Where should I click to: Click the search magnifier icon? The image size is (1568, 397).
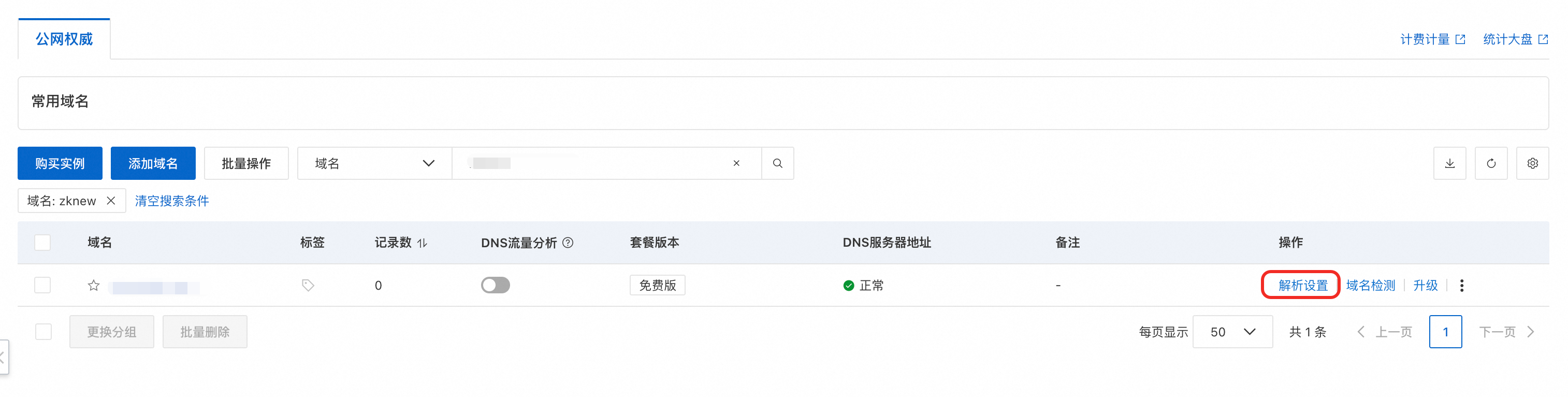coord(777,163)
